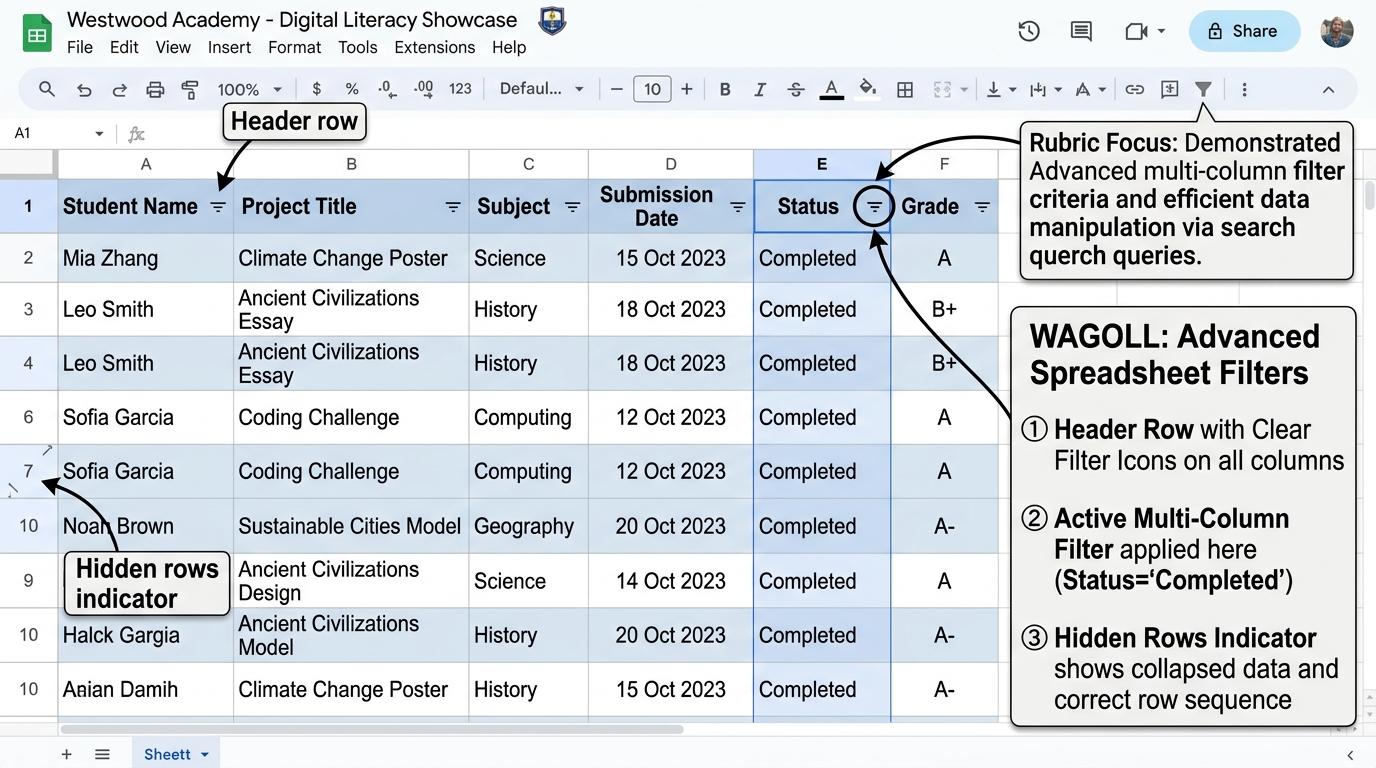Screen dimensions: 1376x768
Task: Toggle italic formatting
Action: pyautogui.click(x=760, y=90)
